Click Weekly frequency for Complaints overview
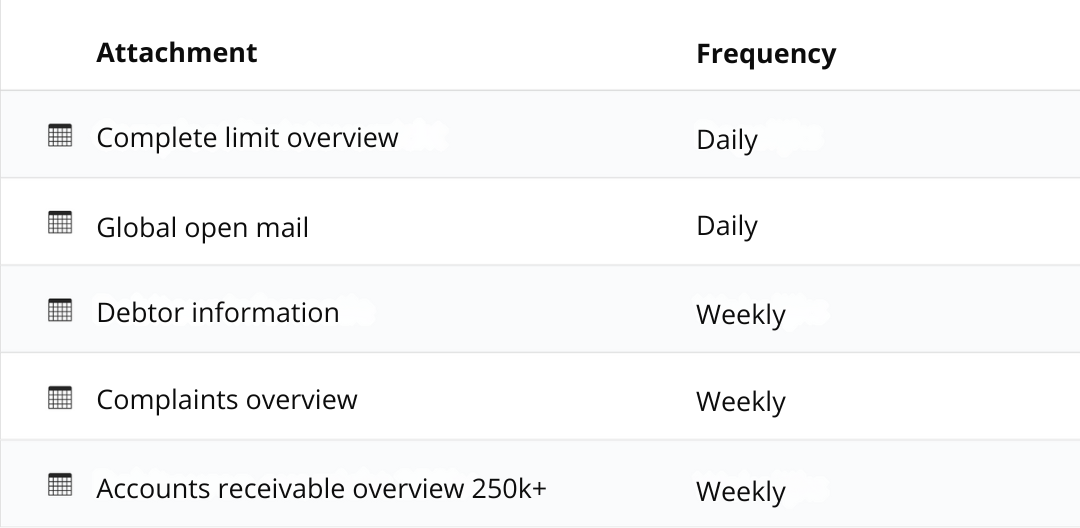 [741, 401]
